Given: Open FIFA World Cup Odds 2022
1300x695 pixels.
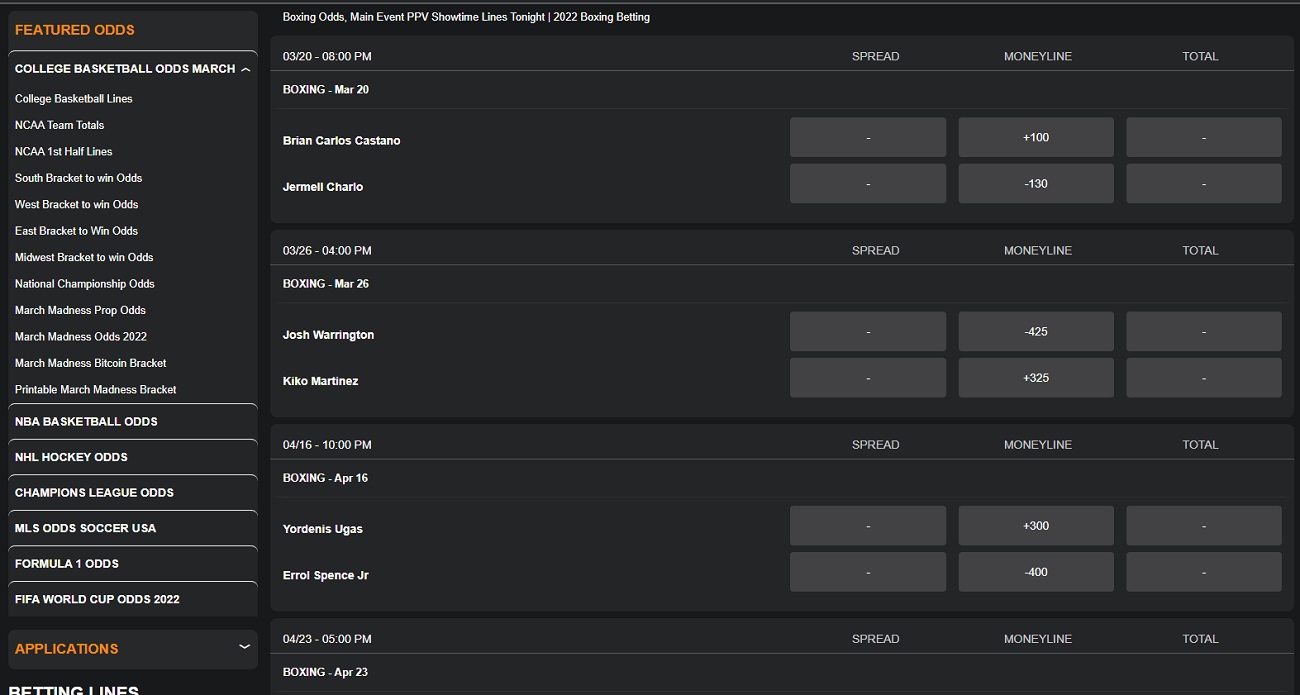Looking at the screenshot, I should 130,599.
